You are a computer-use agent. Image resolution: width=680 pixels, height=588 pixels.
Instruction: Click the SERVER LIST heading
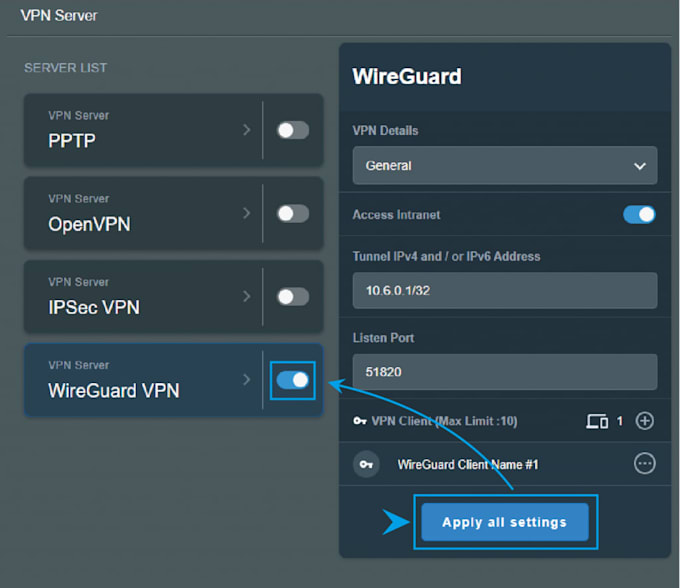pos(65,68)
